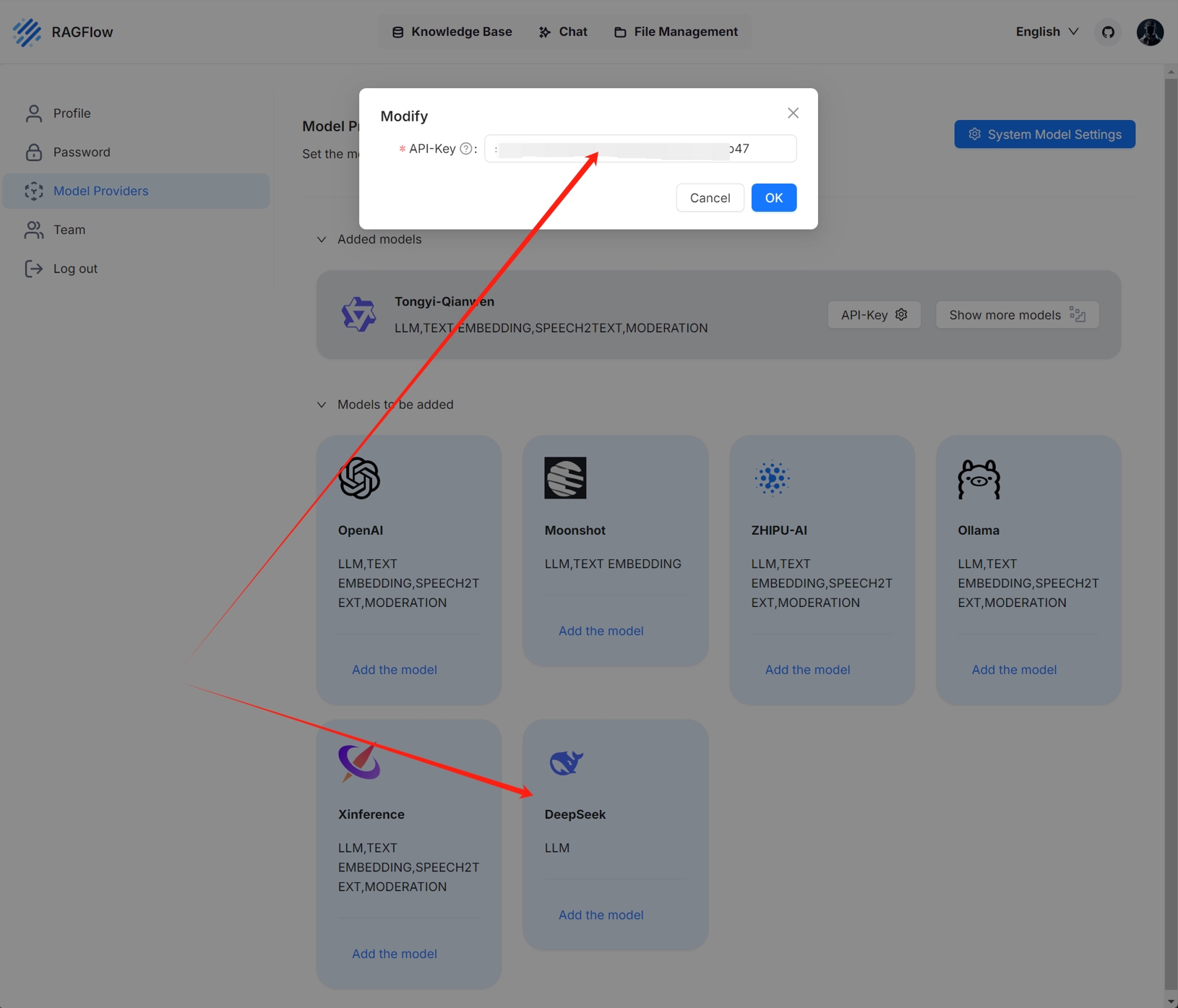This screenshot has height=1008, width=1178.
Task: Click the RAGFlow logo icon
Action: click(x=27, y=32)
